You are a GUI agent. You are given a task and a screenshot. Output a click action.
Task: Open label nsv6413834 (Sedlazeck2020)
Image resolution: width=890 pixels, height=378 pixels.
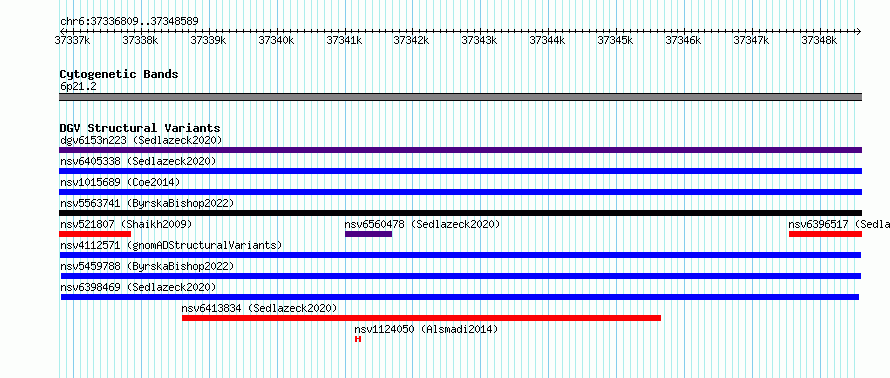(x=259, y=308)
